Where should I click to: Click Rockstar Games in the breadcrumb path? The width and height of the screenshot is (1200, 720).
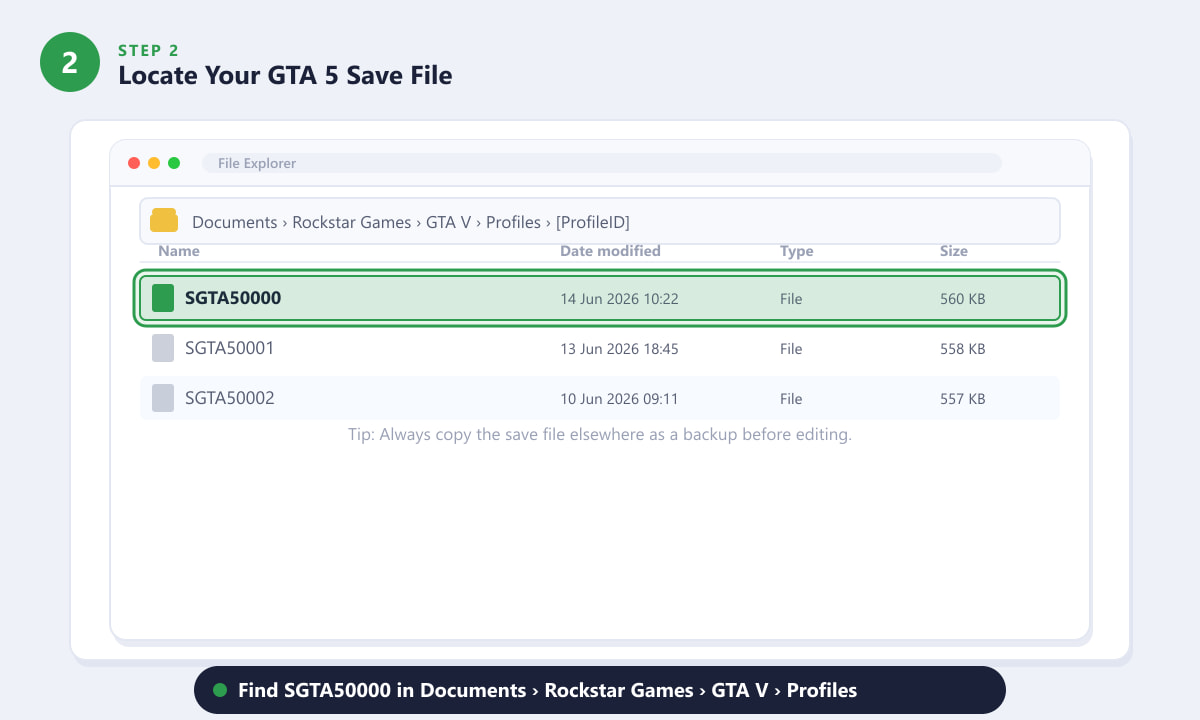point(352,222)
